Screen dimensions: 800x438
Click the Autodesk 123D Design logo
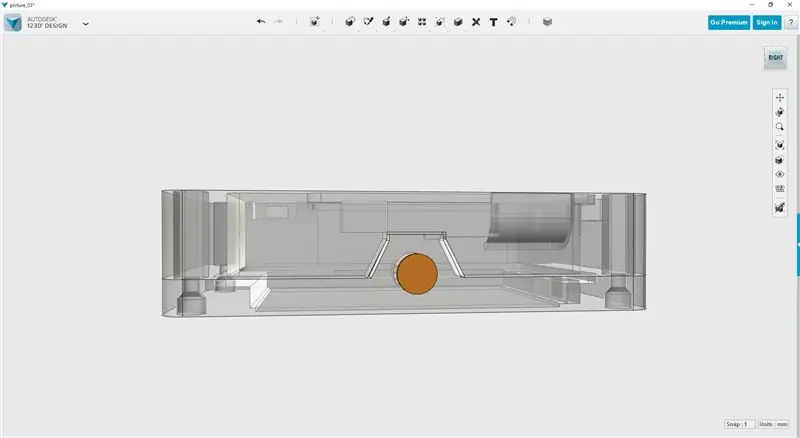13,22
